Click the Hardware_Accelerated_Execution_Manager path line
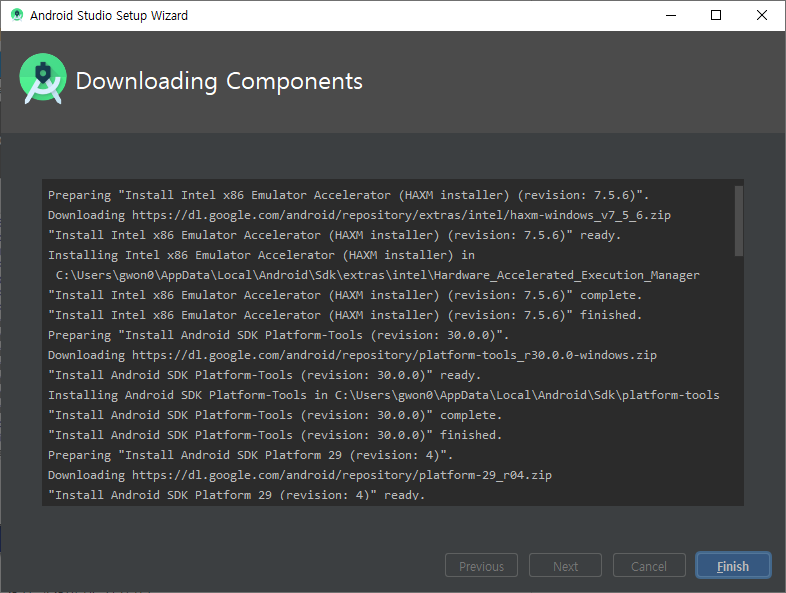The width and height of the screenshot is (786, 593). coord(377,275)
